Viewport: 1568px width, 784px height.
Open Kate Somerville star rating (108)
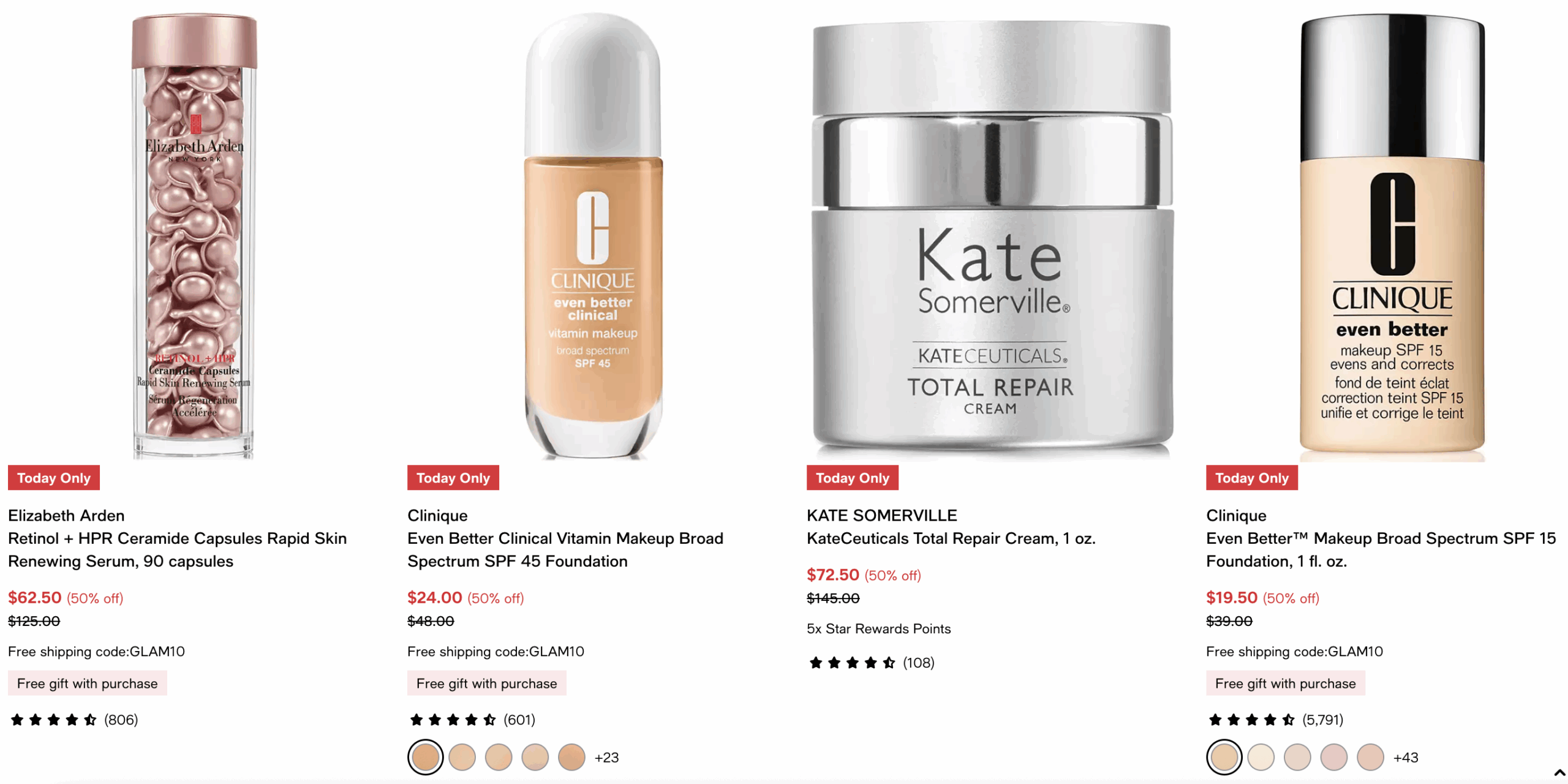[x=870, y=663]
